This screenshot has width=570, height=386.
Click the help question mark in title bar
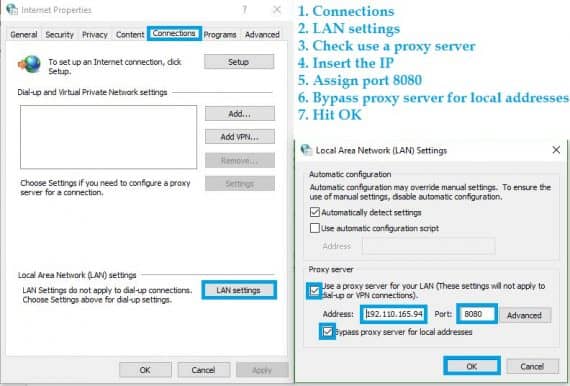(245, 9)
